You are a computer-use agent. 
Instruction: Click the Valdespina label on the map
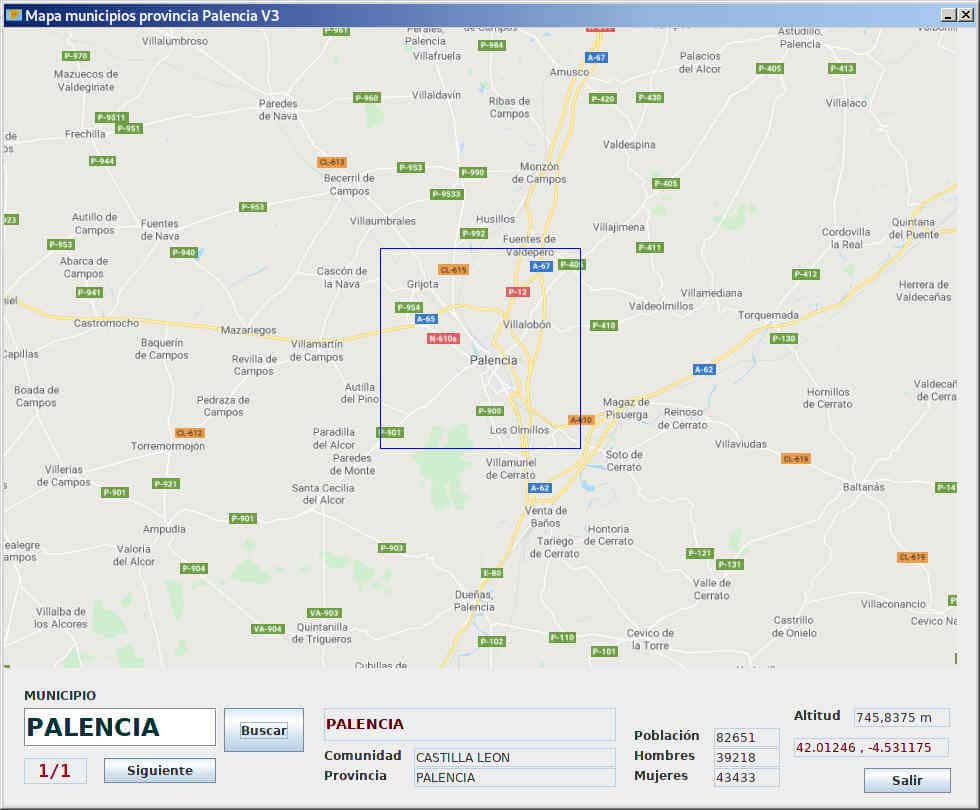coord(629,144)
